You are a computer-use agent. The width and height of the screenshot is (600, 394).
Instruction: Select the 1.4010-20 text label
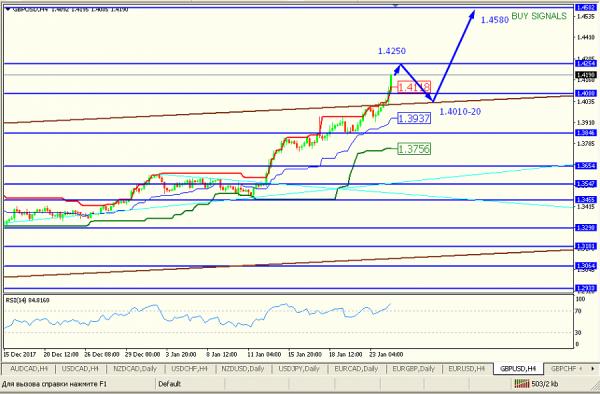[x=460, y=112]
